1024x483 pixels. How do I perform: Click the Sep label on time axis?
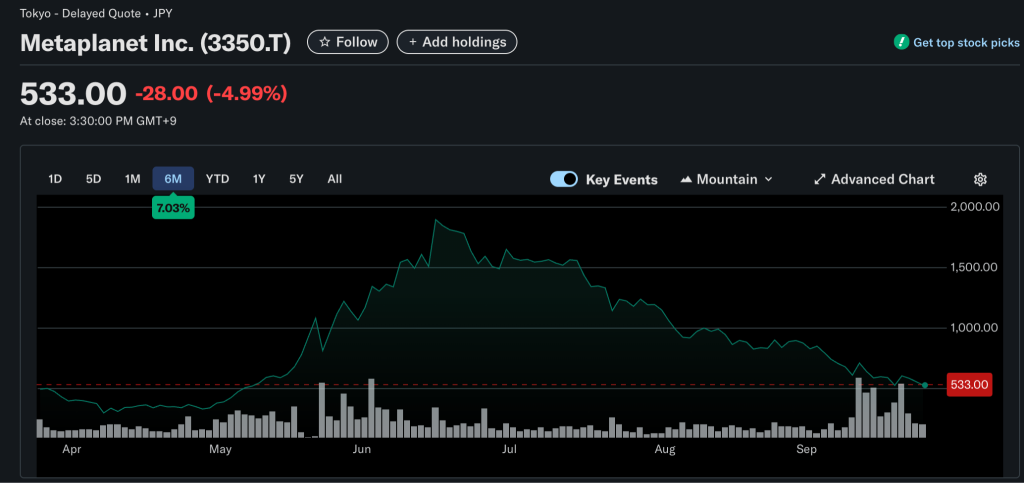[x=807, y=450]
